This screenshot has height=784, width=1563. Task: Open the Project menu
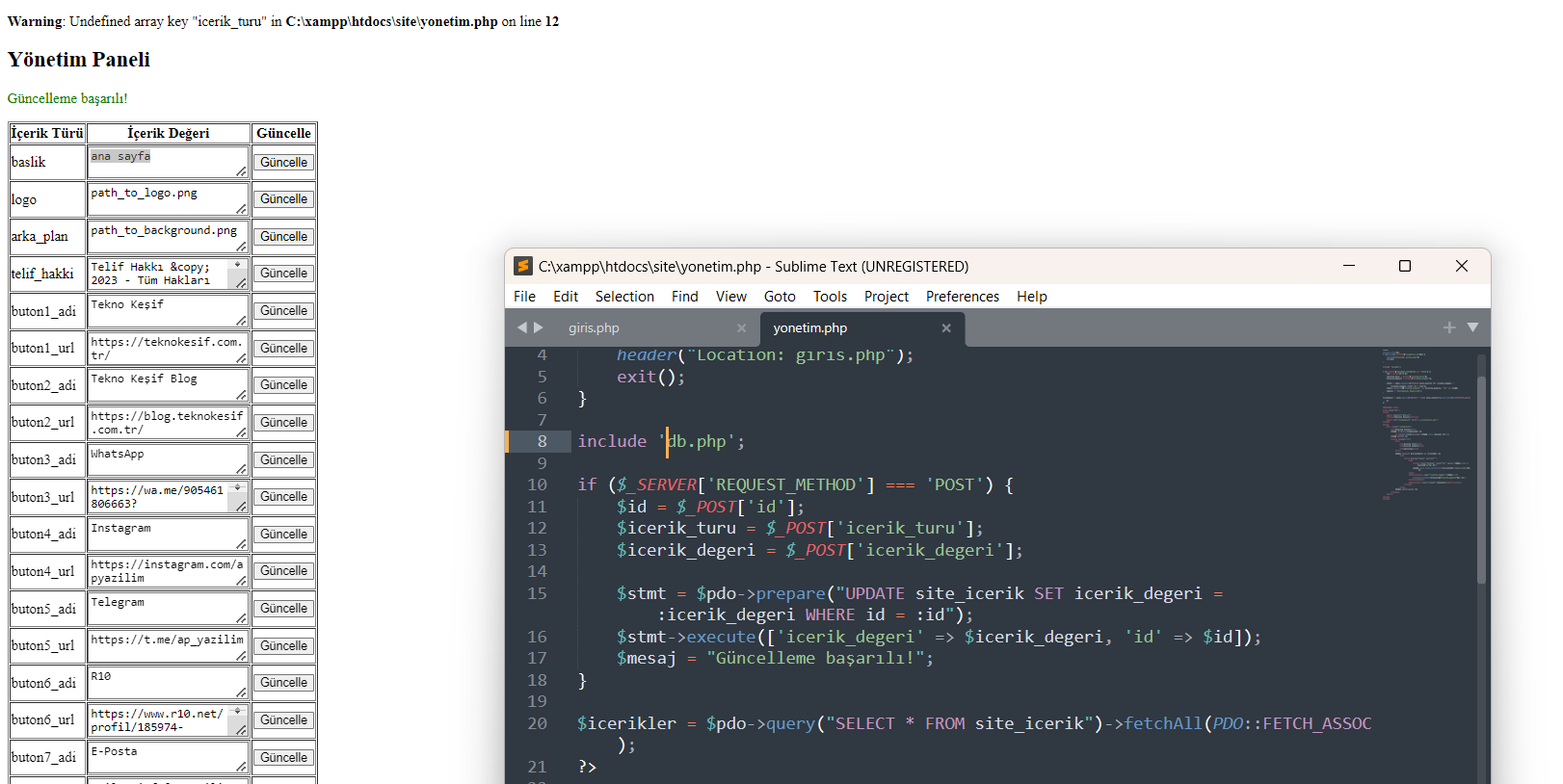[x=887, y=297]
